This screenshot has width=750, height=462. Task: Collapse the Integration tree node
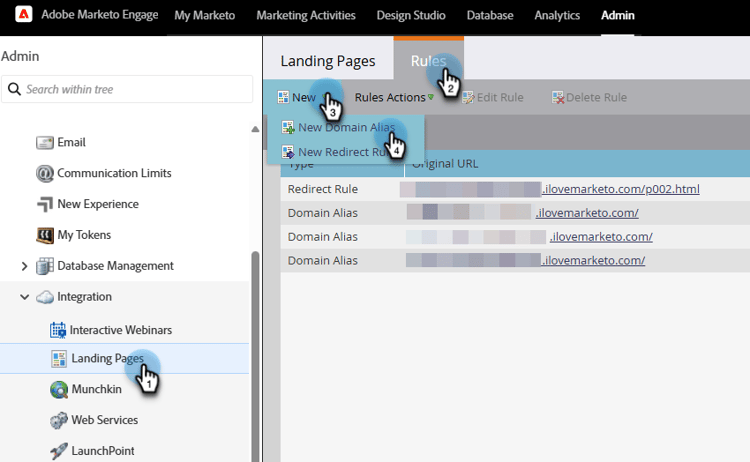24,297
